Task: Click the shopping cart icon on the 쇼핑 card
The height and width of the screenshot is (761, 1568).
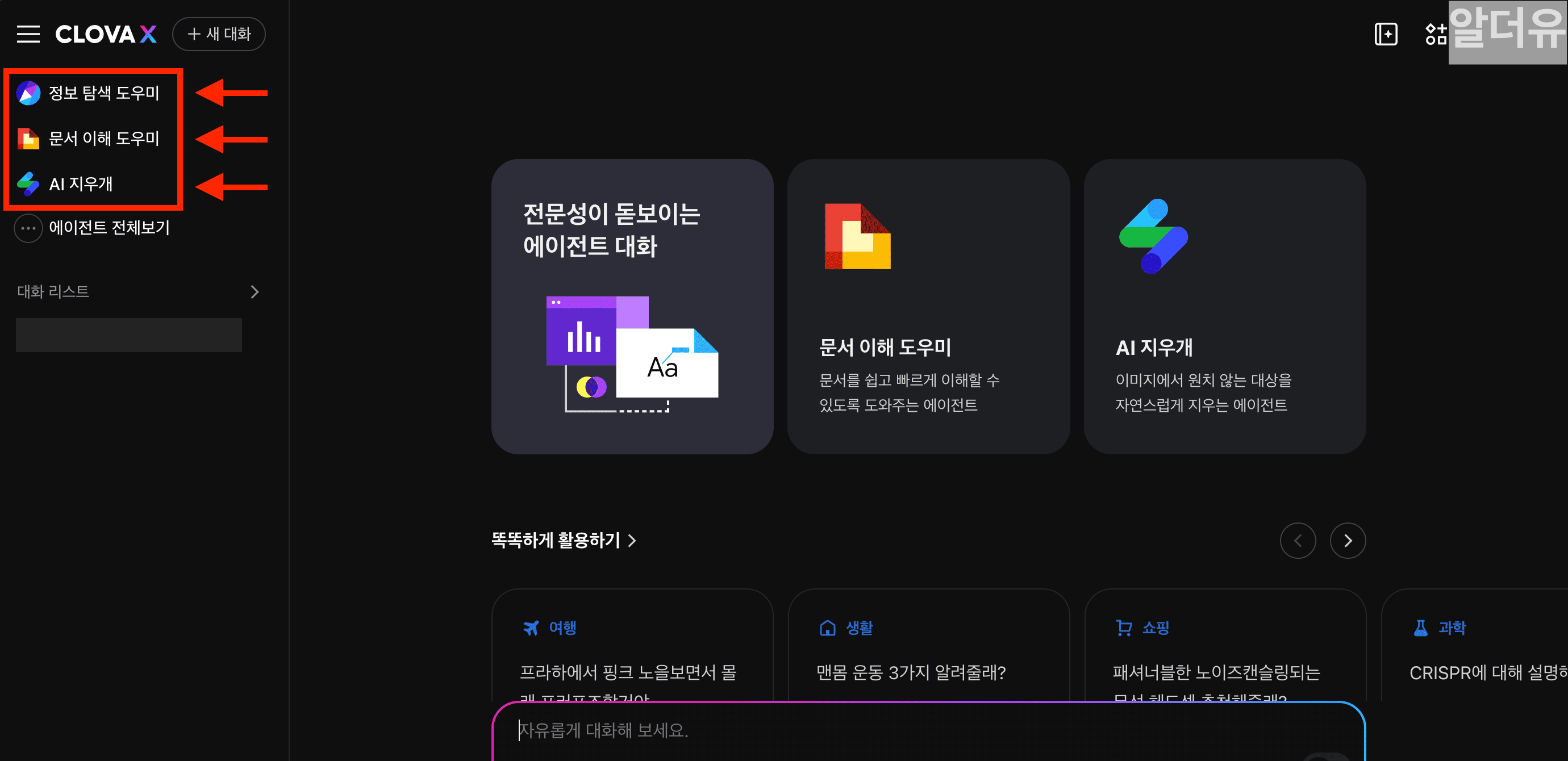Action: click(1124, 627)
